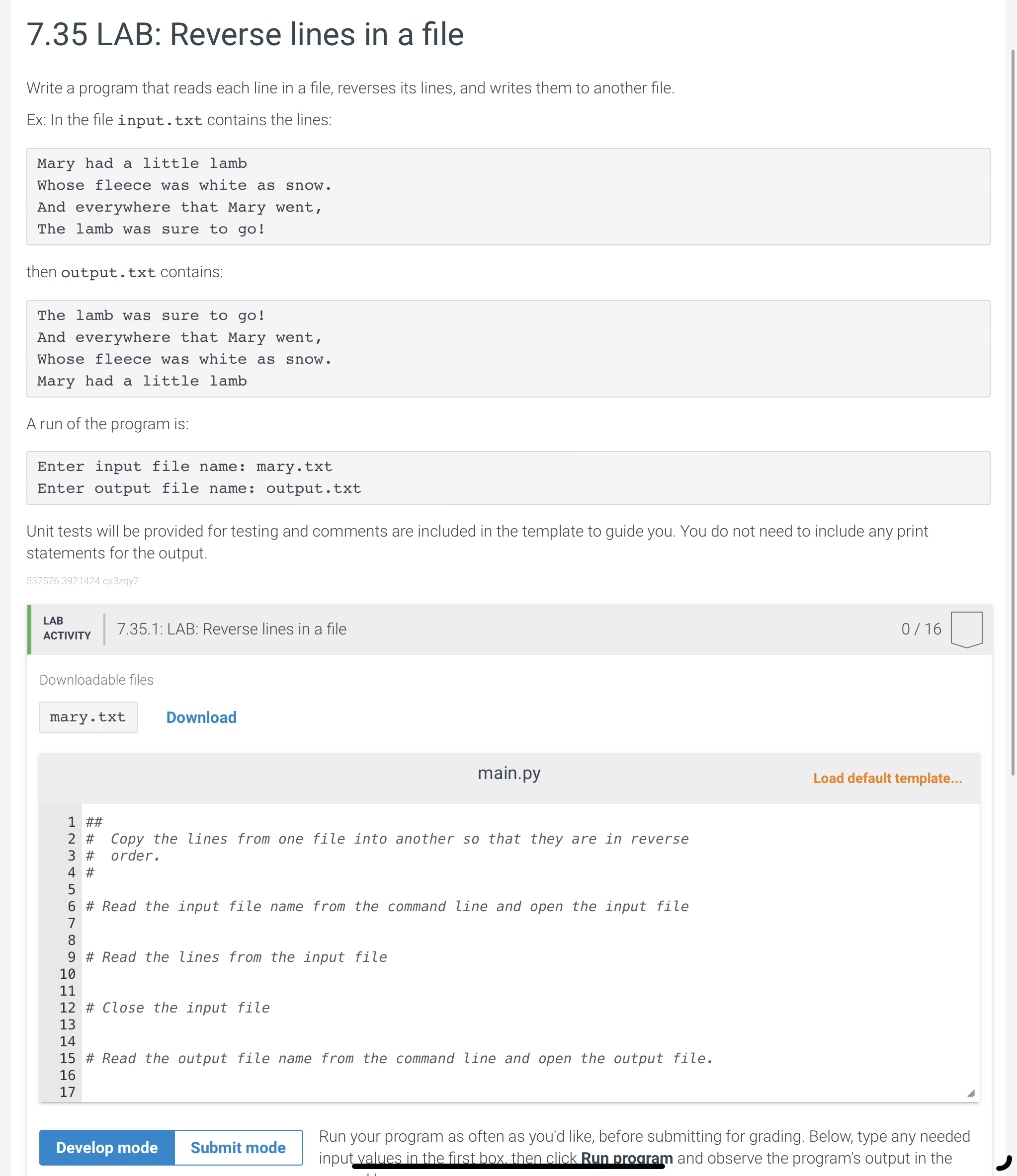Click the '7.35.1: LAB: Reverse lines in a file' header
The image size is (1017, 1176).
[x=232, y=629]
